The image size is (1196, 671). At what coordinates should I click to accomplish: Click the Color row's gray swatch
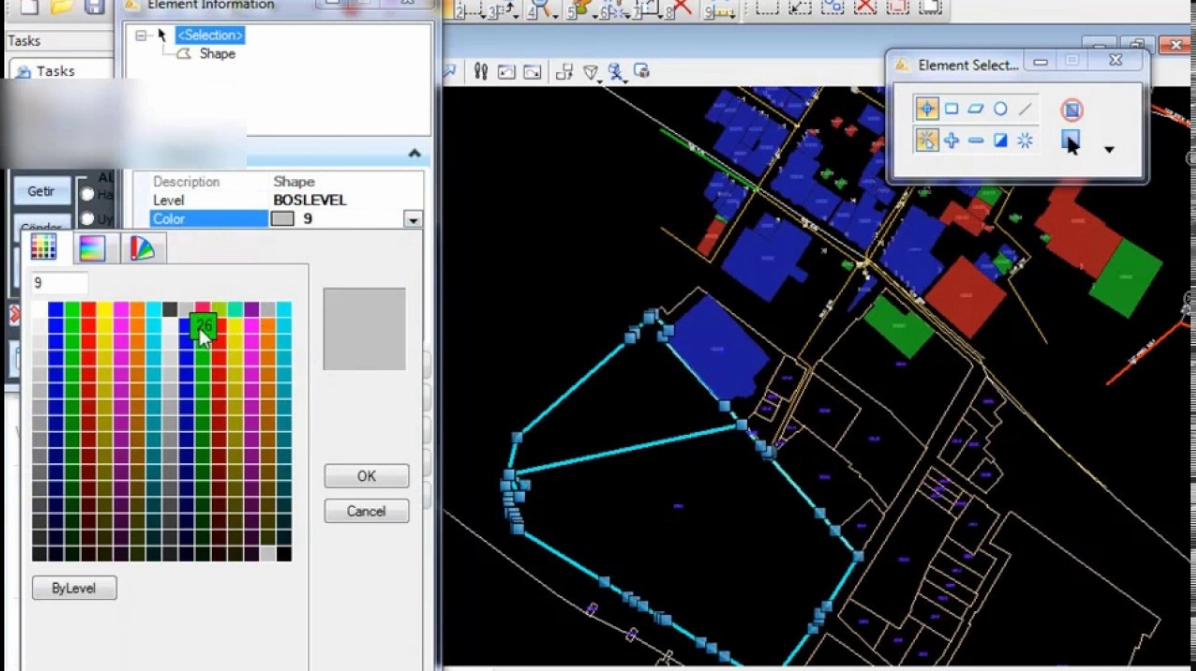point(282,219)
